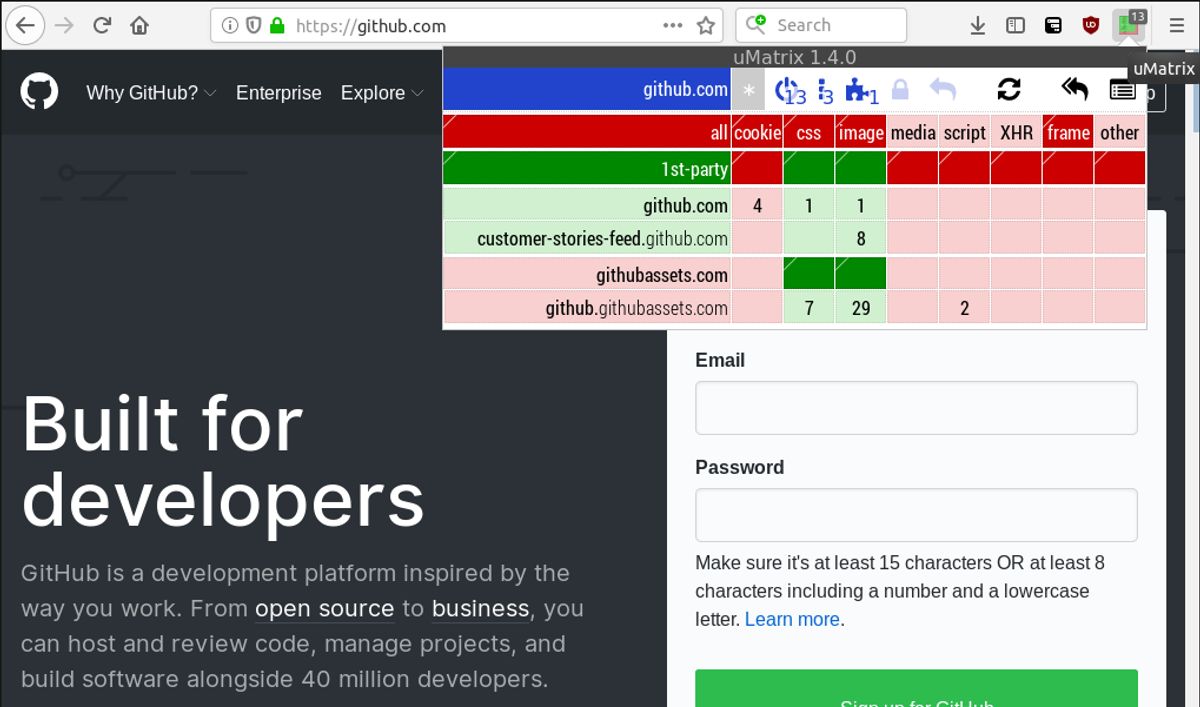Toggle the 1st-party script cell
This screenshot has width=1200, height=707.
point(964,168)
